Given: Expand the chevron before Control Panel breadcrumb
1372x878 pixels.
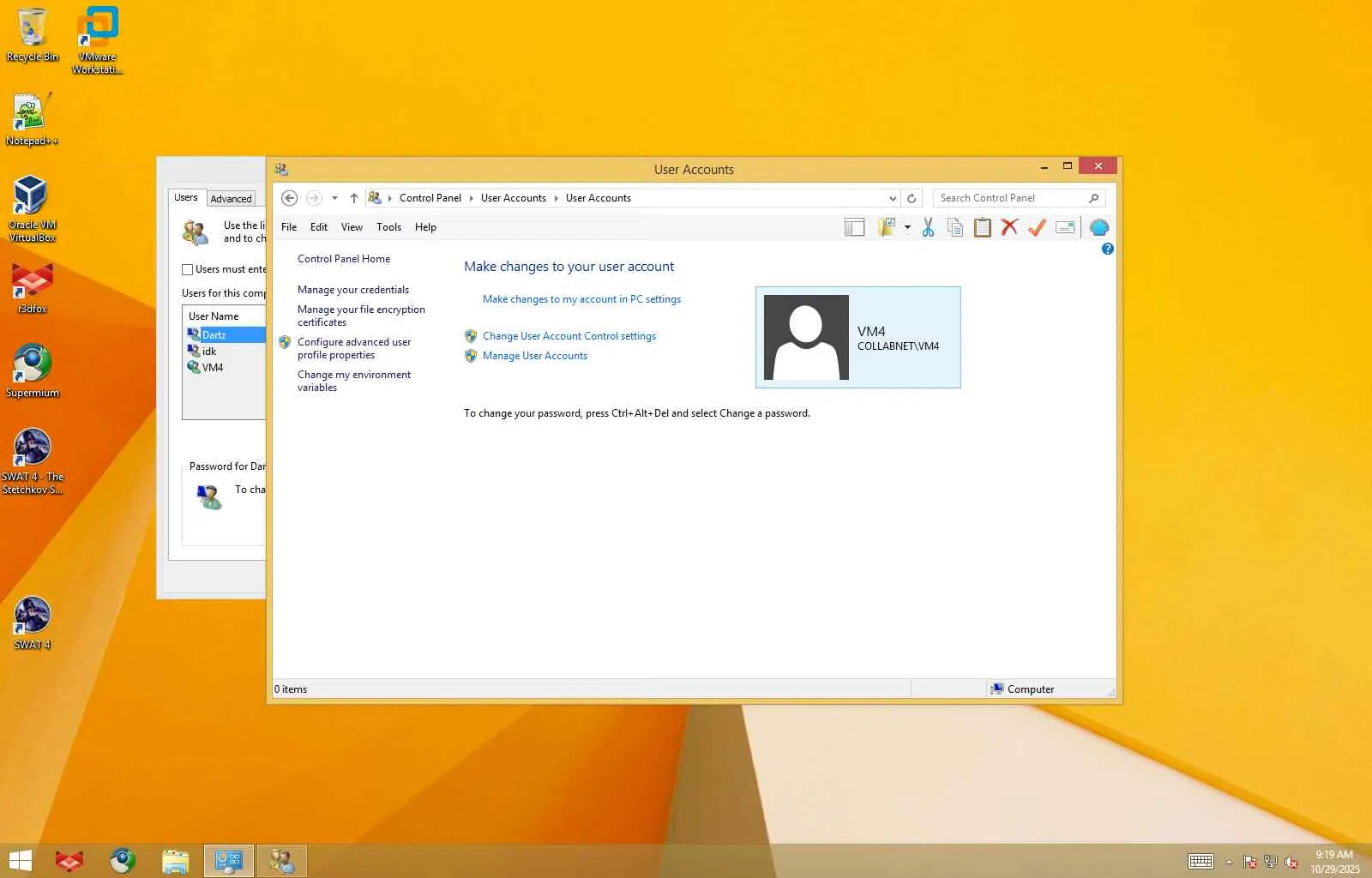Looking at the screenshot, I should pyautogui.click(x=389, y=198).
